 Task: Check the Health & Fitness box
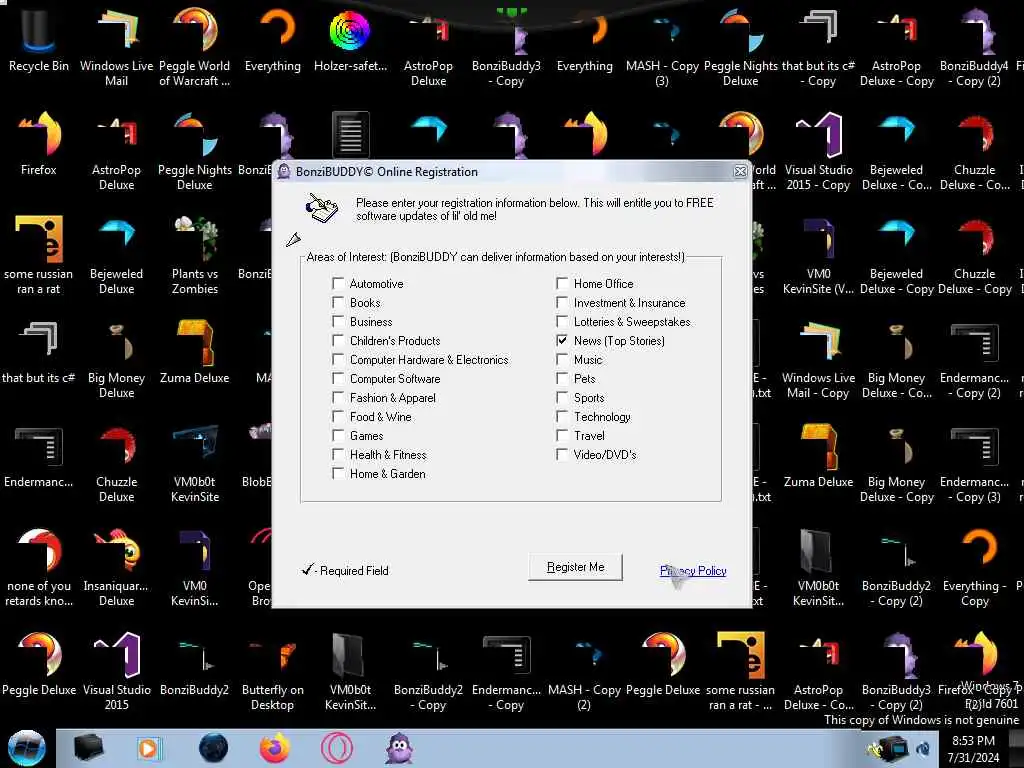click(x=338, y=455)
